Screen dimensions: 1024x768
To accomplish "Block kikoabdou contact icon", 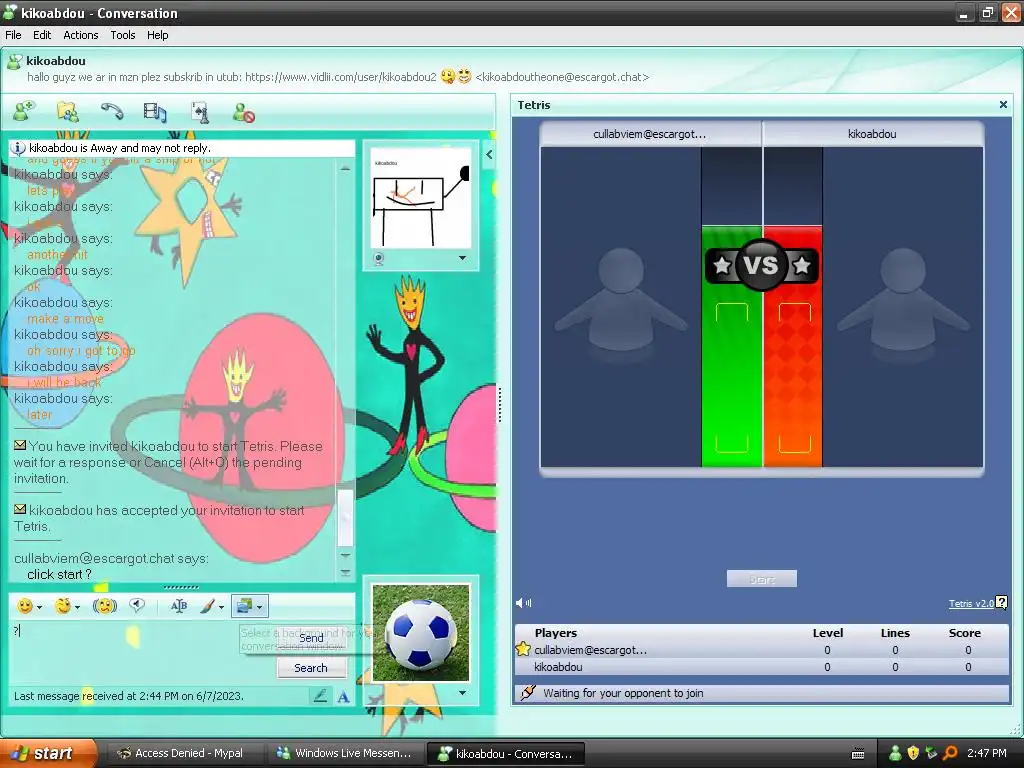I will click(x=243, y=112).
